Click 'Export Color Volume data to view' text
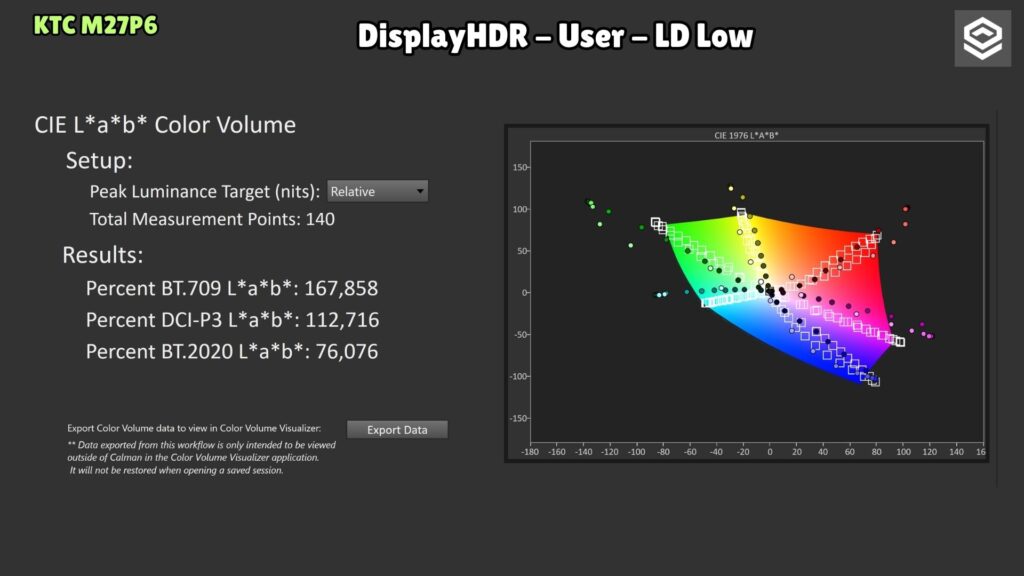 [x=194, y=428]
